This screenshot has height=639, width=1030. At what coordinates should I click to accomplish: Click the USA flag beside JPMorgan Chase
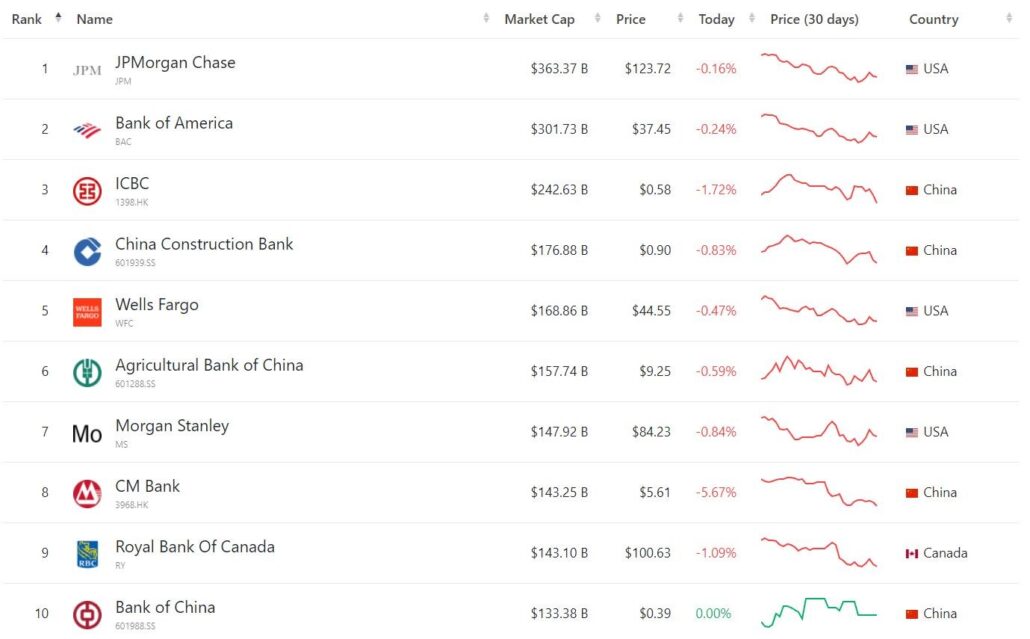(910, 68)
